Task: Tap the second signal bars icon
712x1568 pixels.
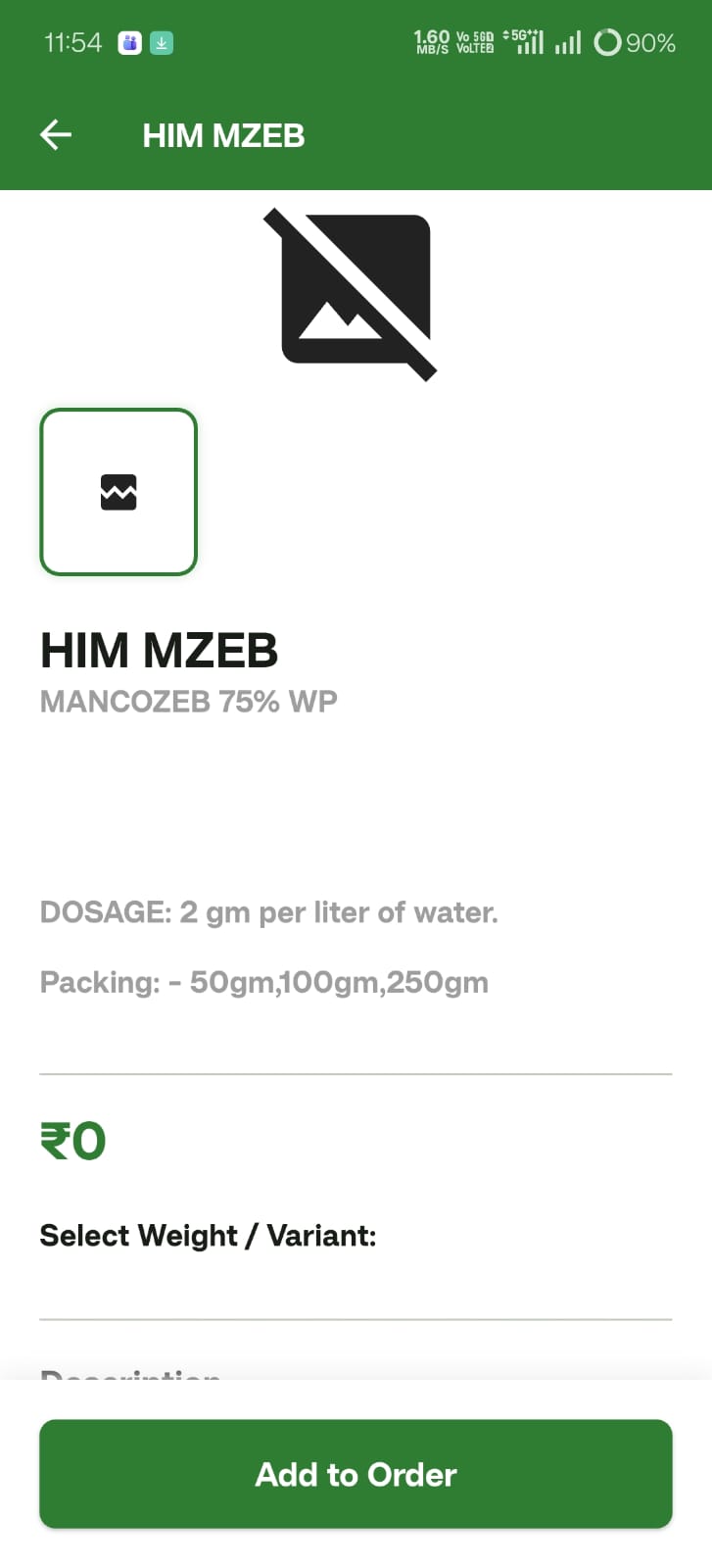Action: (x=568, y=43)
